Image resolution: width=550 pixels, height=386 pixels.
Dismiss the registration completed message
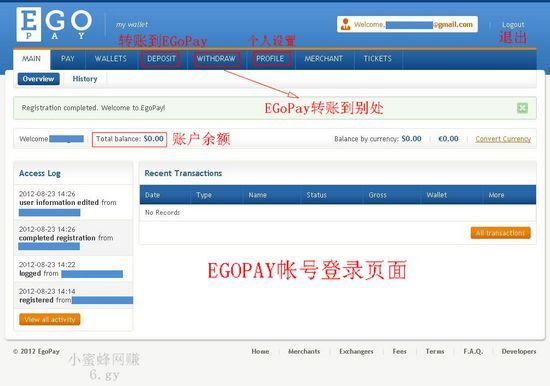pos(522,108)
